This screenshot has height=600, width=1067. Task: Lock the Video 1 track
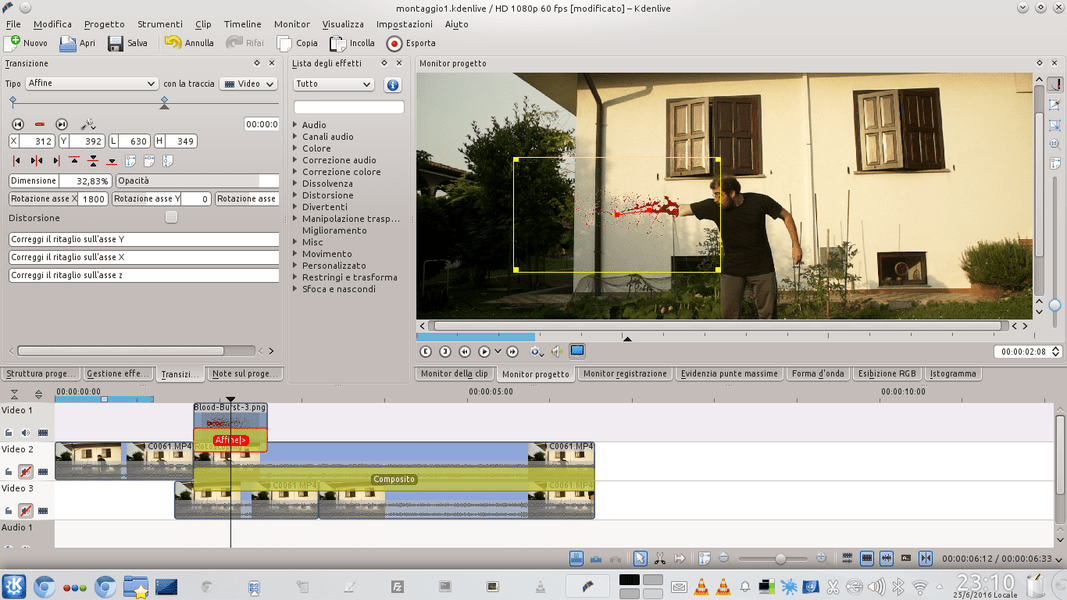click(x=7, y=432)
